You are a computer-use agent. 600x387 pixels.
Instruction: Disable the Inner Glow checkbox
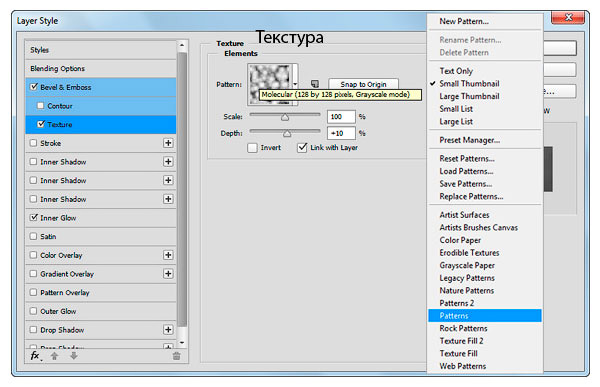[33, 217]
